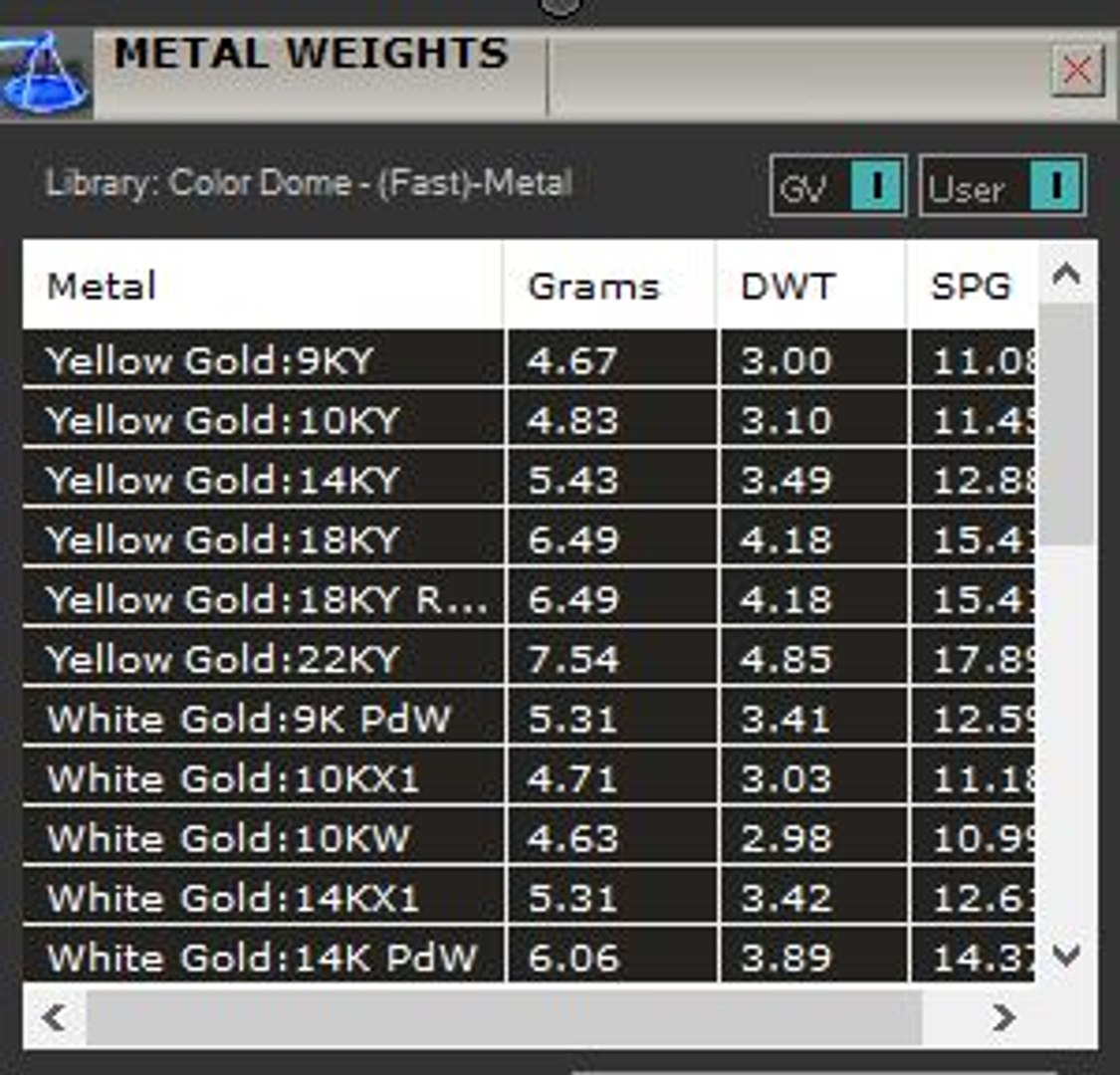This screenshot has height=1075, width=1120.
Task: Click the 4.71 grams value
Action: coord(572,778)
